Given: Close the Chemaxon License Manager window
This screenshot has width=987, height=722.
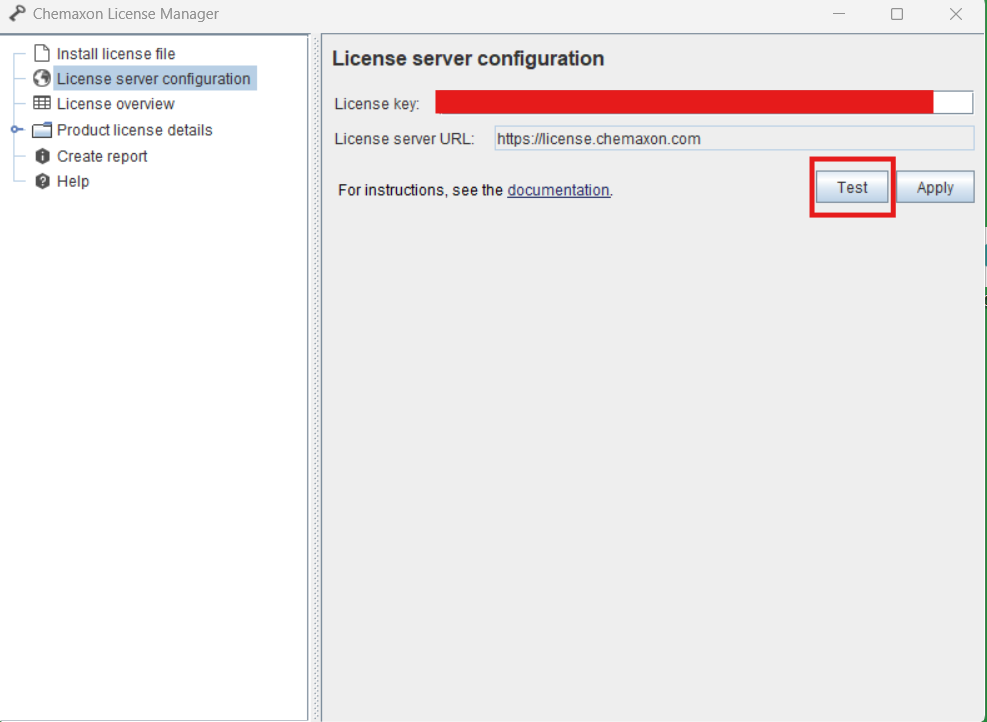Looking at the screenshot, I should click(x=956, y=14).
